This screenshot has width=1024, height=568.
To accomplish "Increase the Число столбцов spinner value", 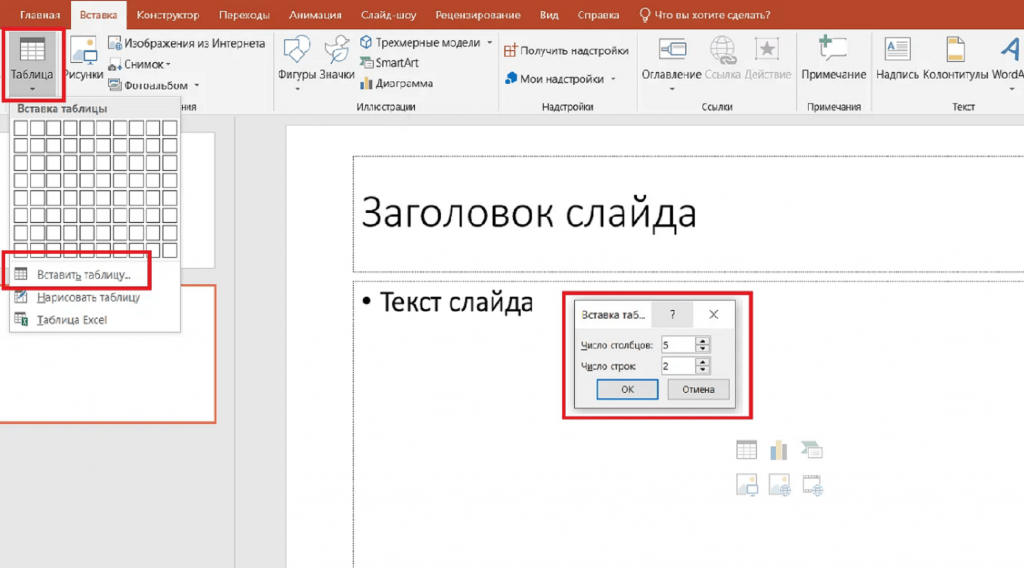I will [x=703, y=340].
